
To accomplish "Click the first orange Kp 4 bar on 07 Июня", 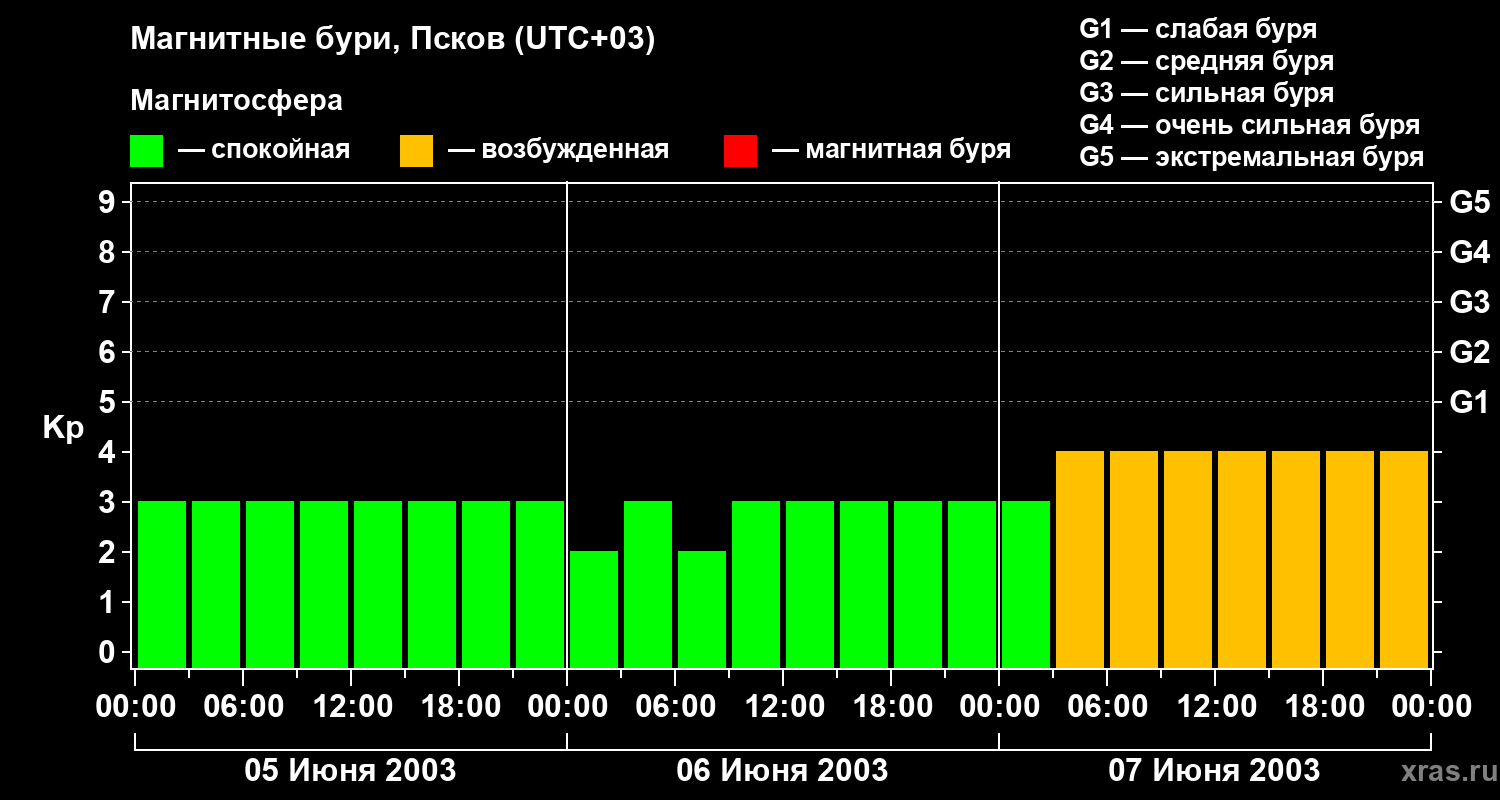I will [1080, 559].
